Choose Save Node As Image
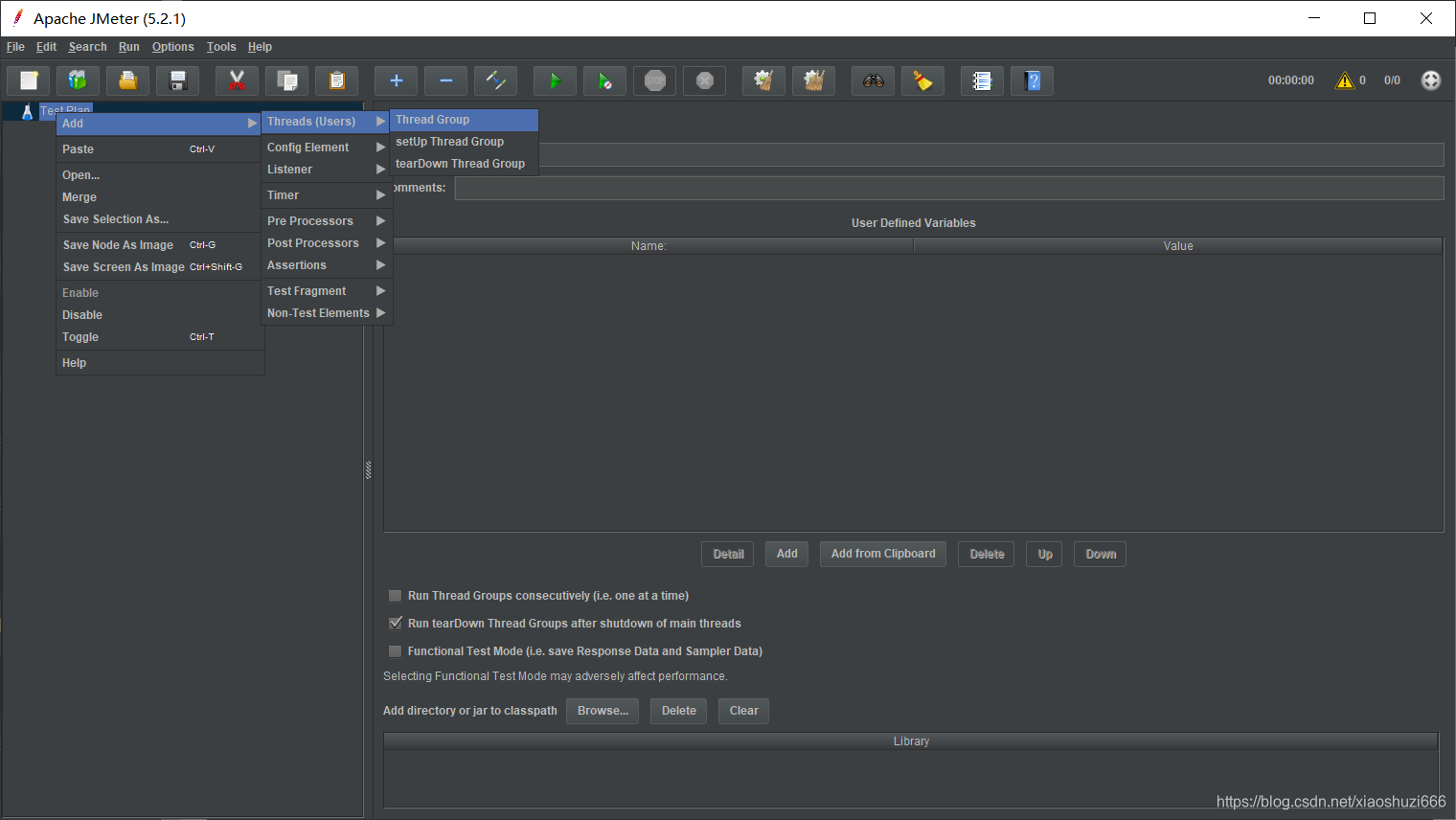 pos(159,245)
